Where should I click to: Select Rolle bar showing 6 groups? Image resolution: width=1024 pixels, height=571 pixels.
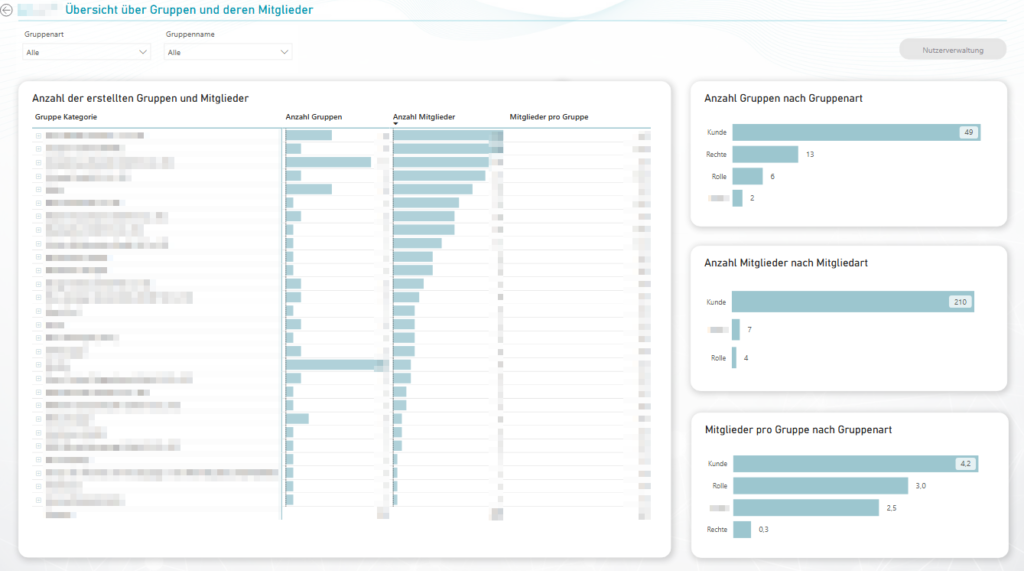[747, 176]
